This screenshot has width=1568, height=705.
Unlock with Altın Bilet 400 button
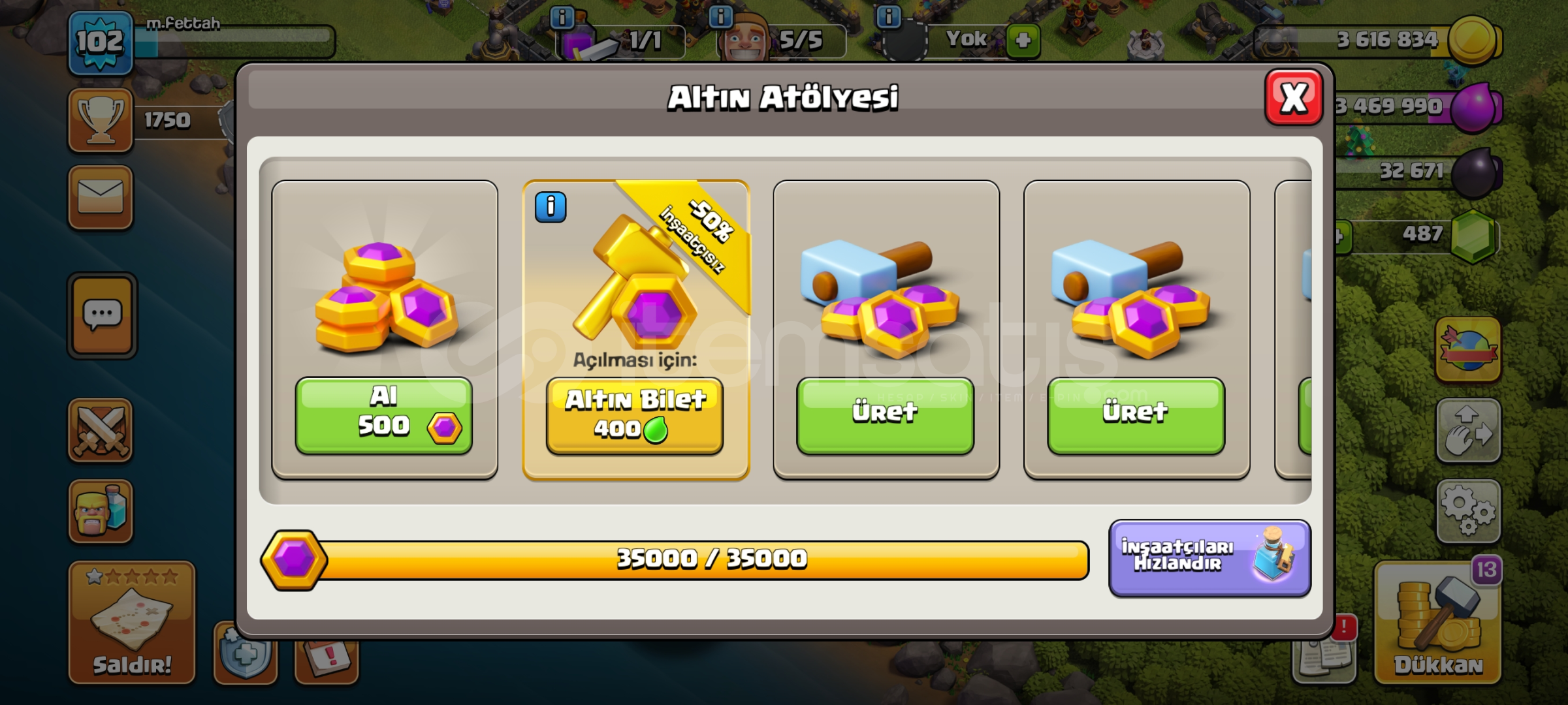pos(635,416)
